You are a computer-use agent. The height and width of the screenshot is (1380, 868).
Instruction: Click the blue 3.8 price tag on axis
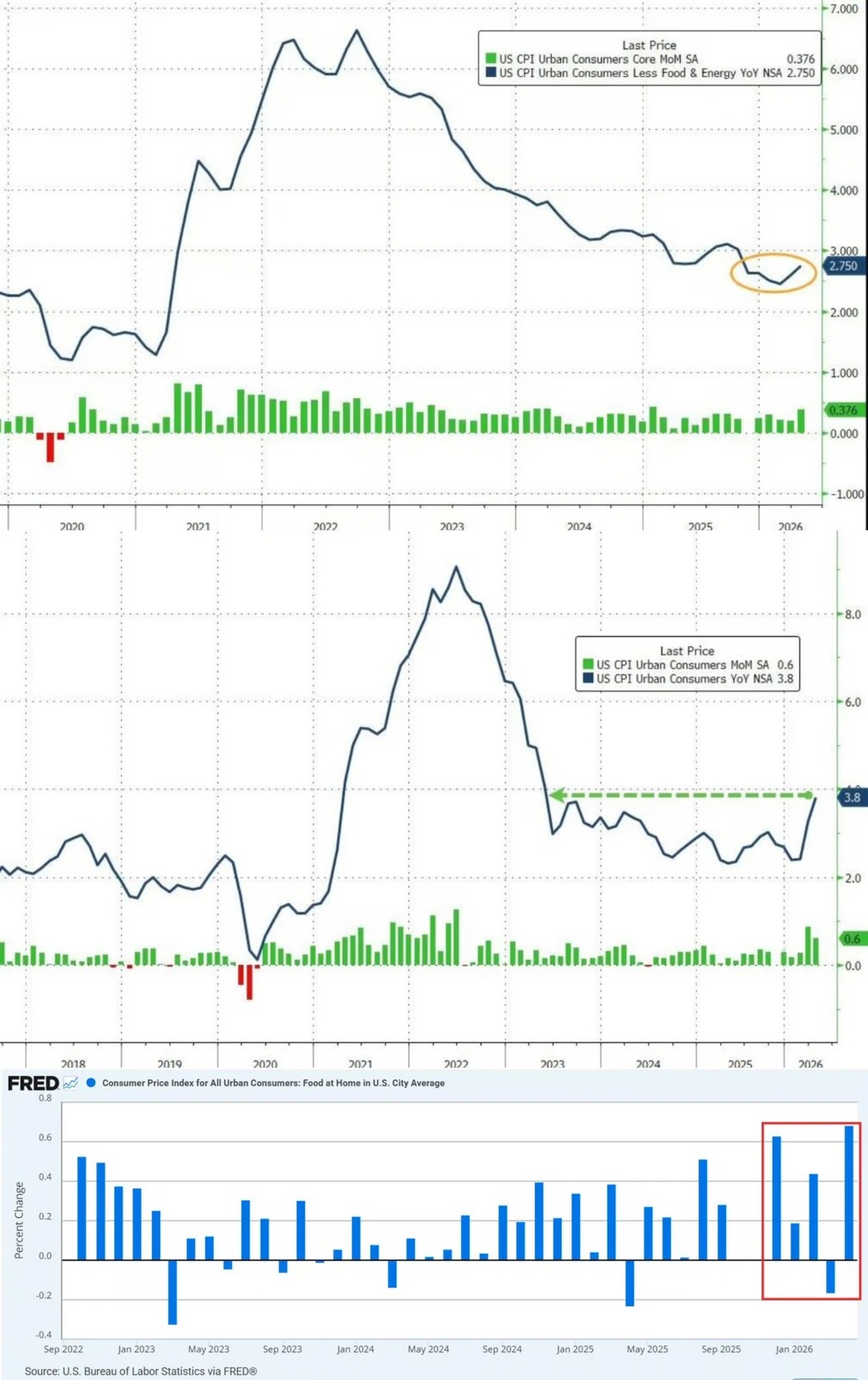[x=852, y=797]
